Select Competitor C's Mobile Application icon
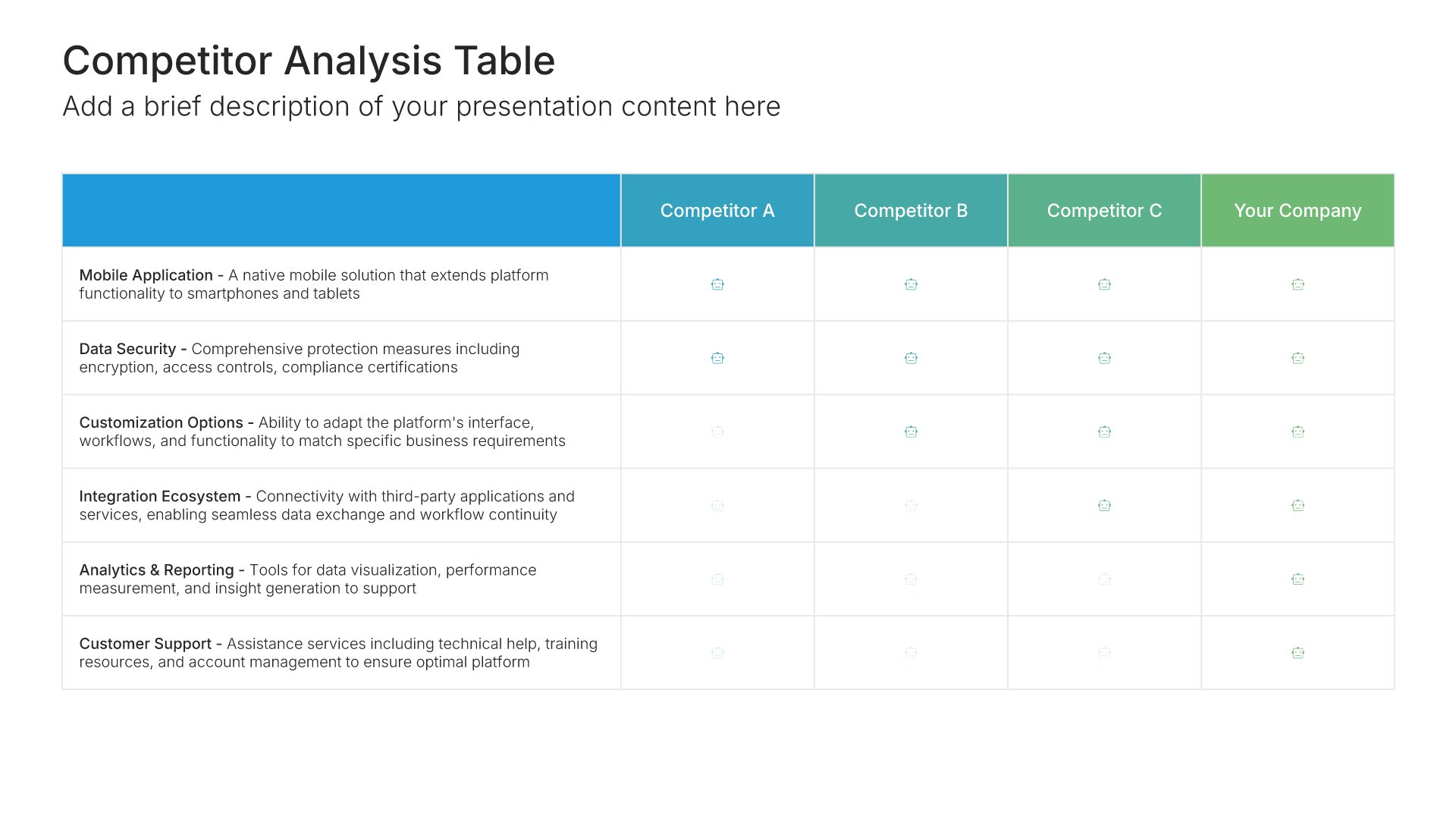1456x819 pixels. [x=1104, y=284]
